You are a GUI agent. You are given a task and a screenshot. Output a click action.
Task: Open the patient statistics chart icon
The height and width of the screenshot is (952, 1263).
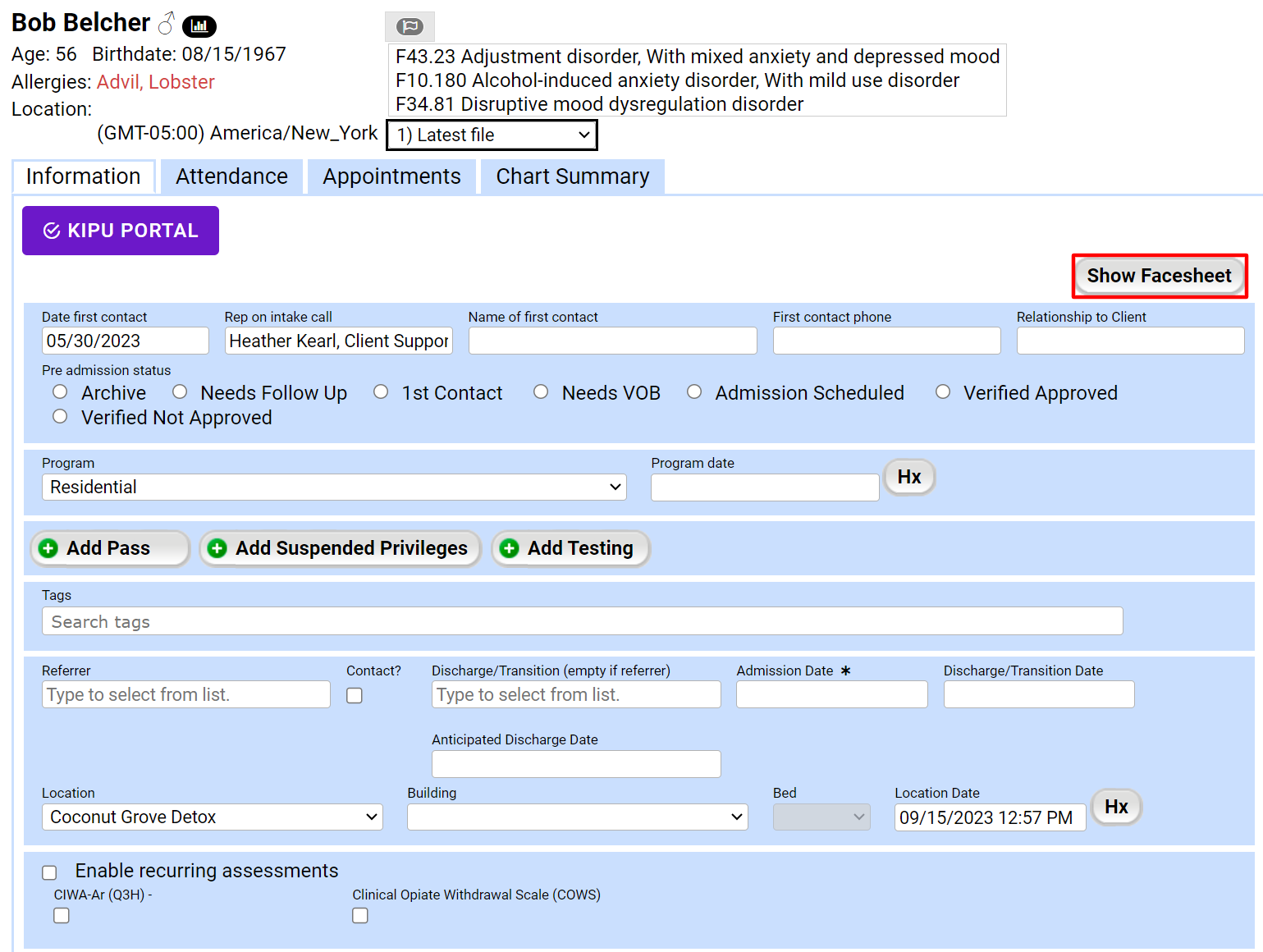tap(199, 25)
